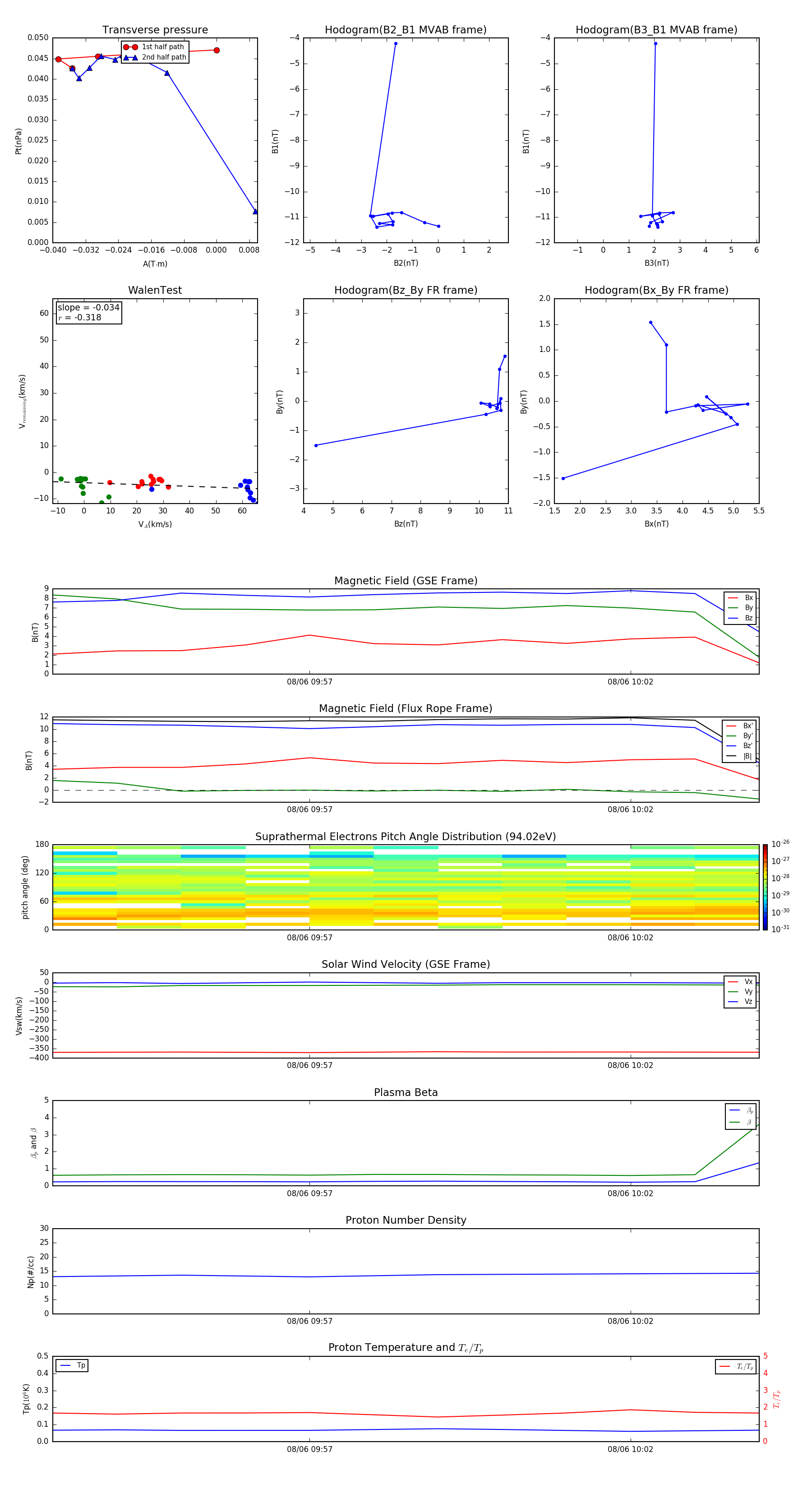Click the lowest blue triangle in Transverse pressure plot
812x1489 pixels.
tap(255, 212)
